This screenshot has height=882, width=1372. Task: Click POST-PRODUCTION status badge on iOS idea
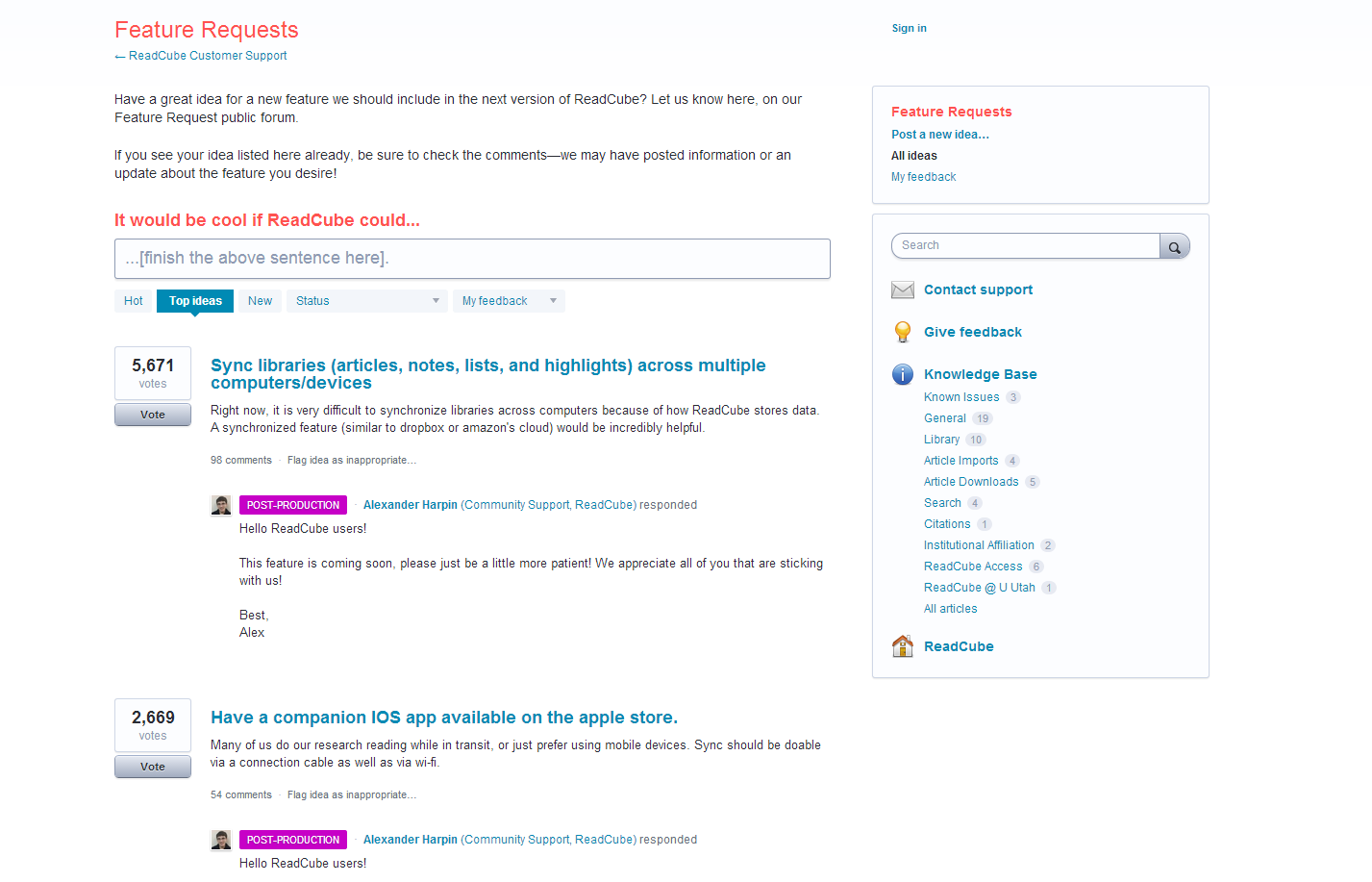pyautogui.click(x=293, y=840)
